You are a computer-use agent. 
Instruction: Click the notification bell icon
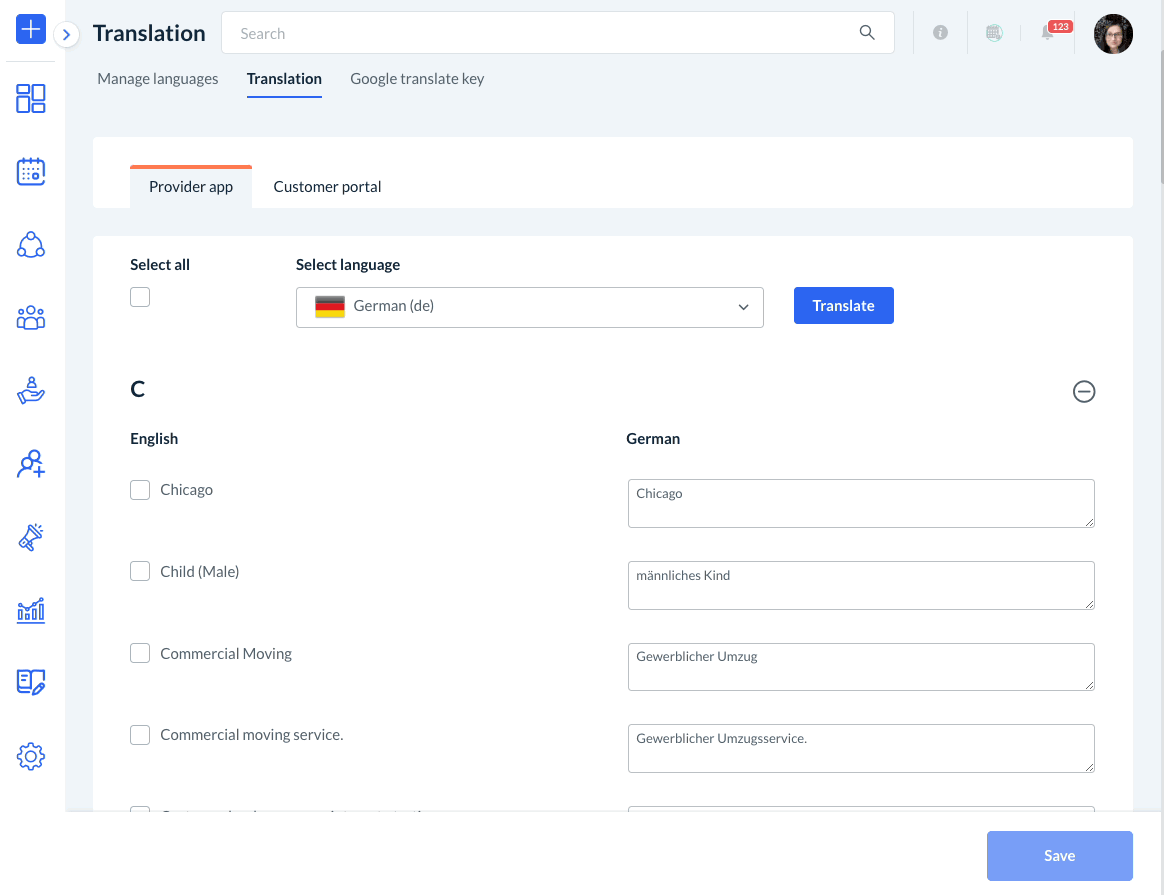pyautogui.click(x=1047, y=33)
